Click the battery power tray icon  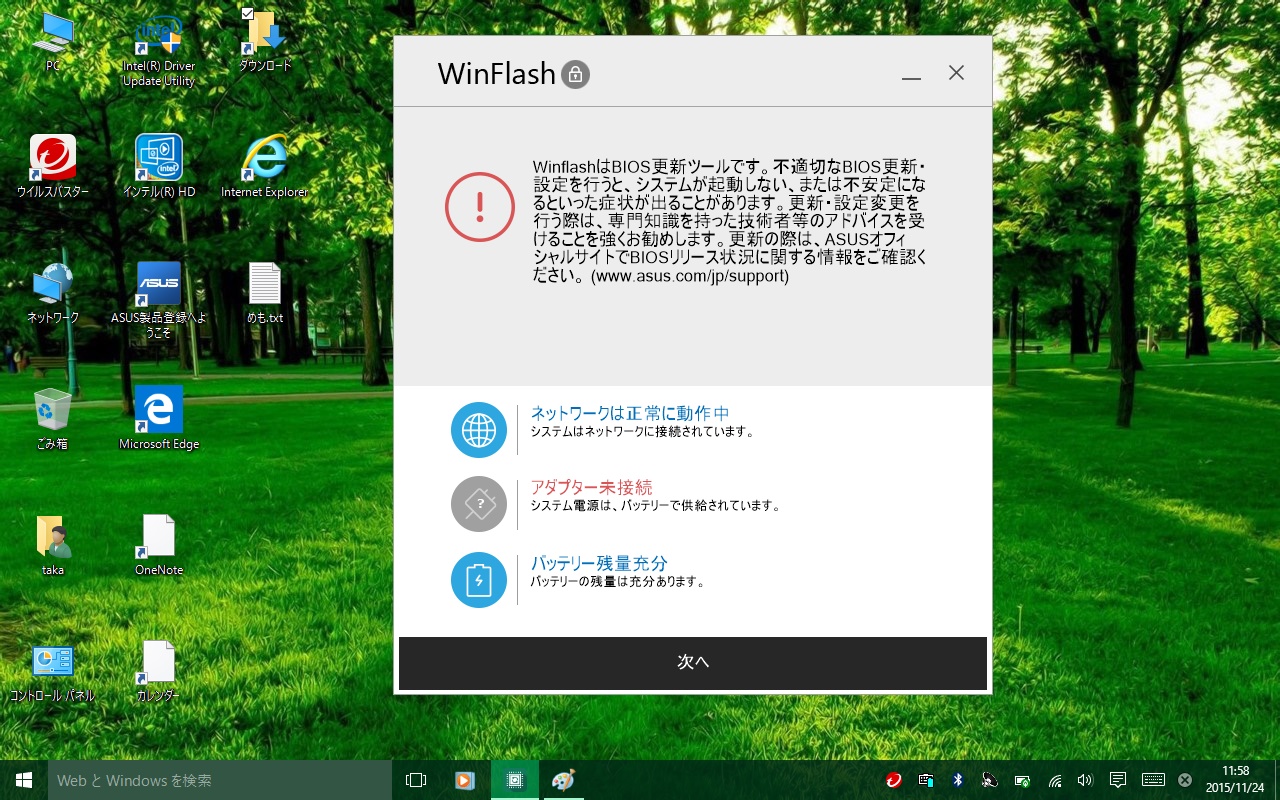926,780
